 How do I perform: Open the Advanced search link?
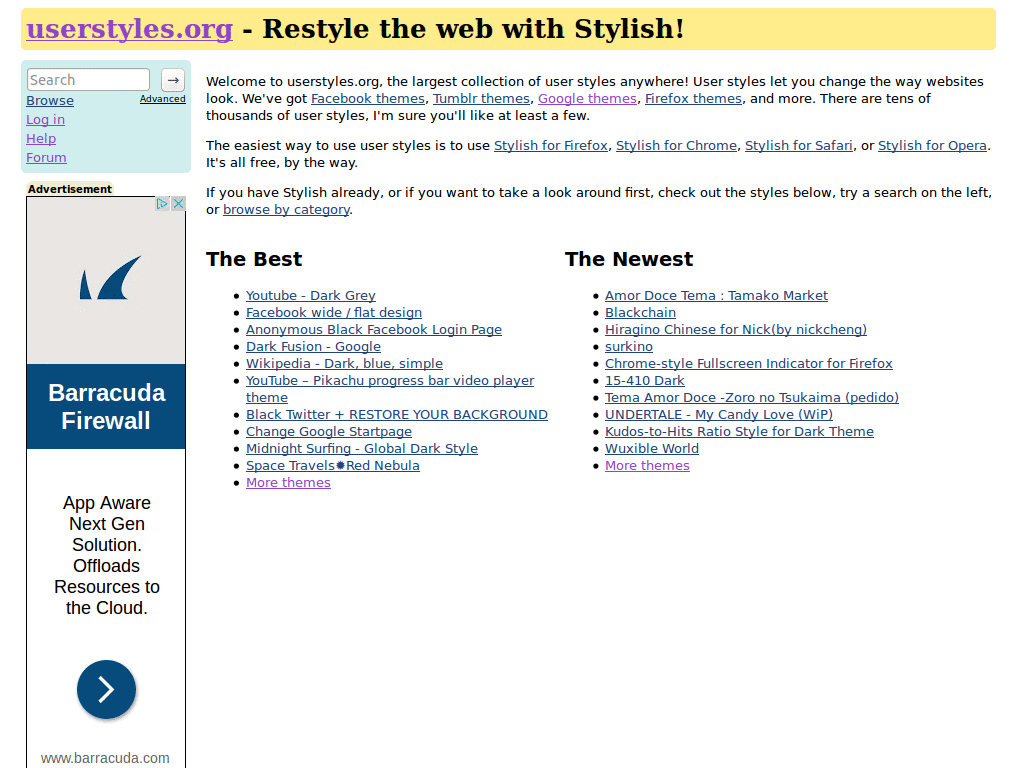click(x=163, y=99)
